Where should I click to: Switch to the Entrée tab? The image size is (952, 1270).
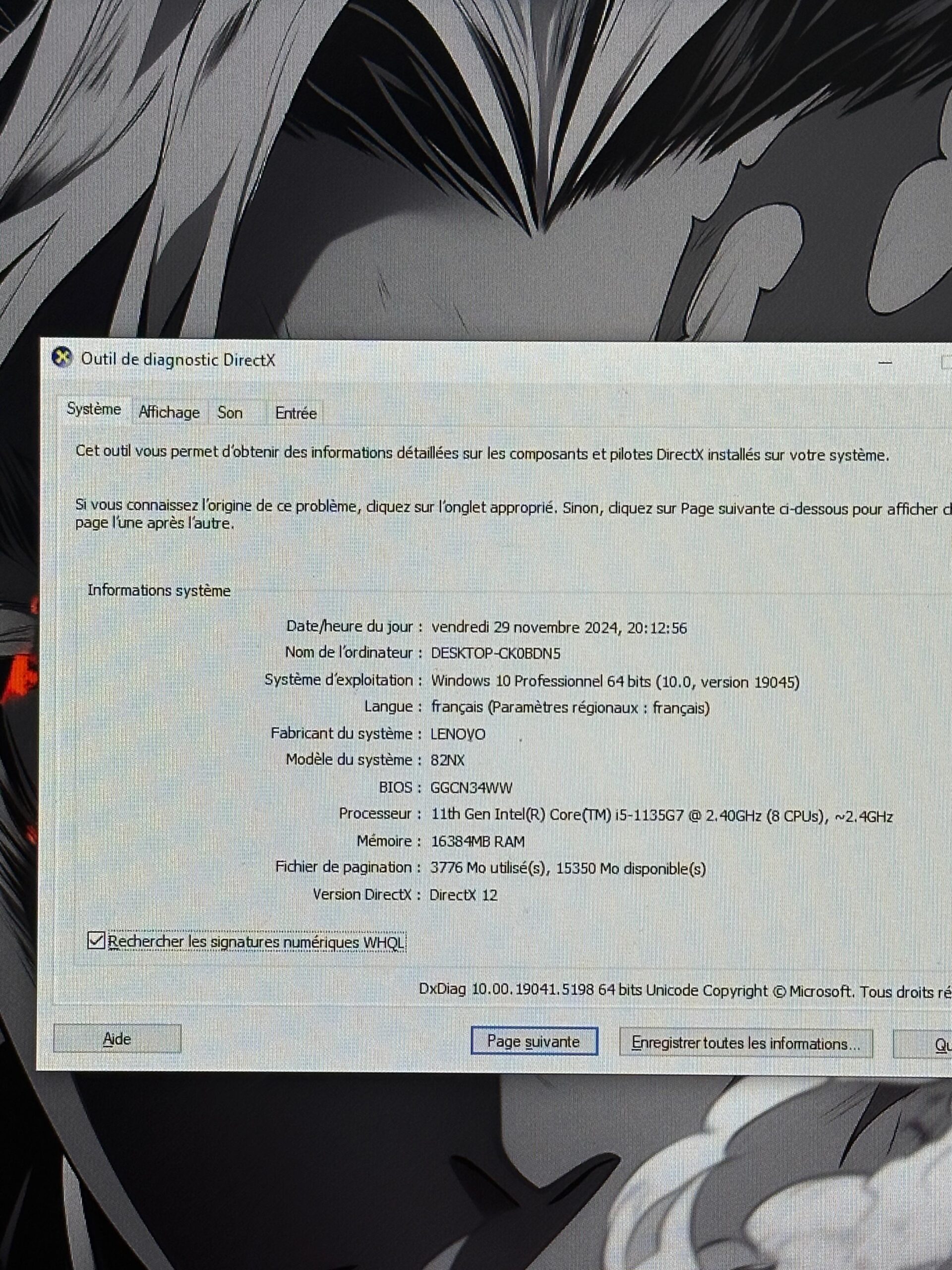[296, 413]
